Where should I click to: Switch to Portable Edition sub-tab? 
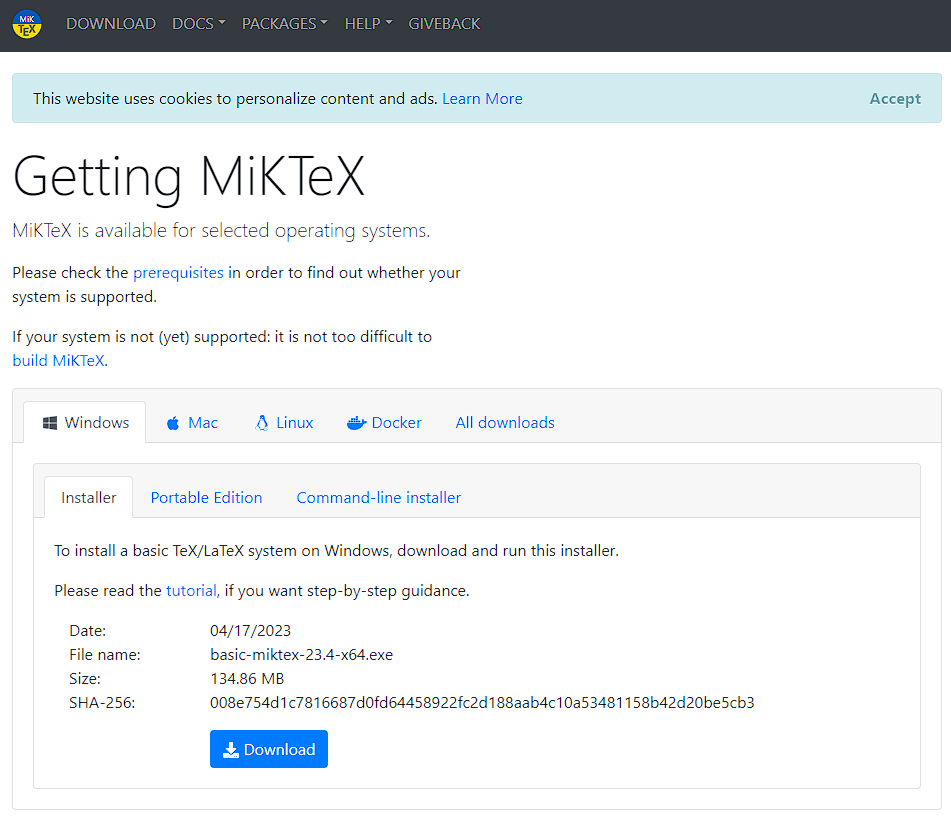click(206, 497)
